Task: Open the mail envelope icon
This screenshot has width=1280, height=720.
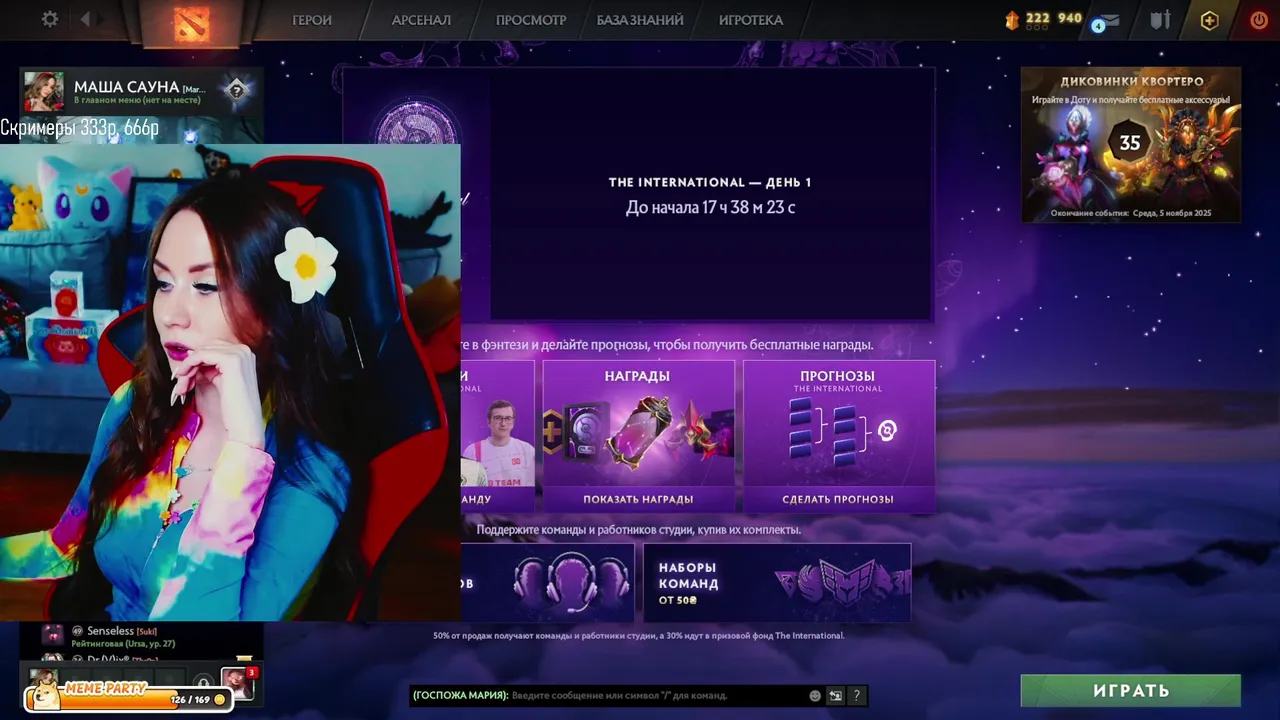Action: [x=1107, y=21]
